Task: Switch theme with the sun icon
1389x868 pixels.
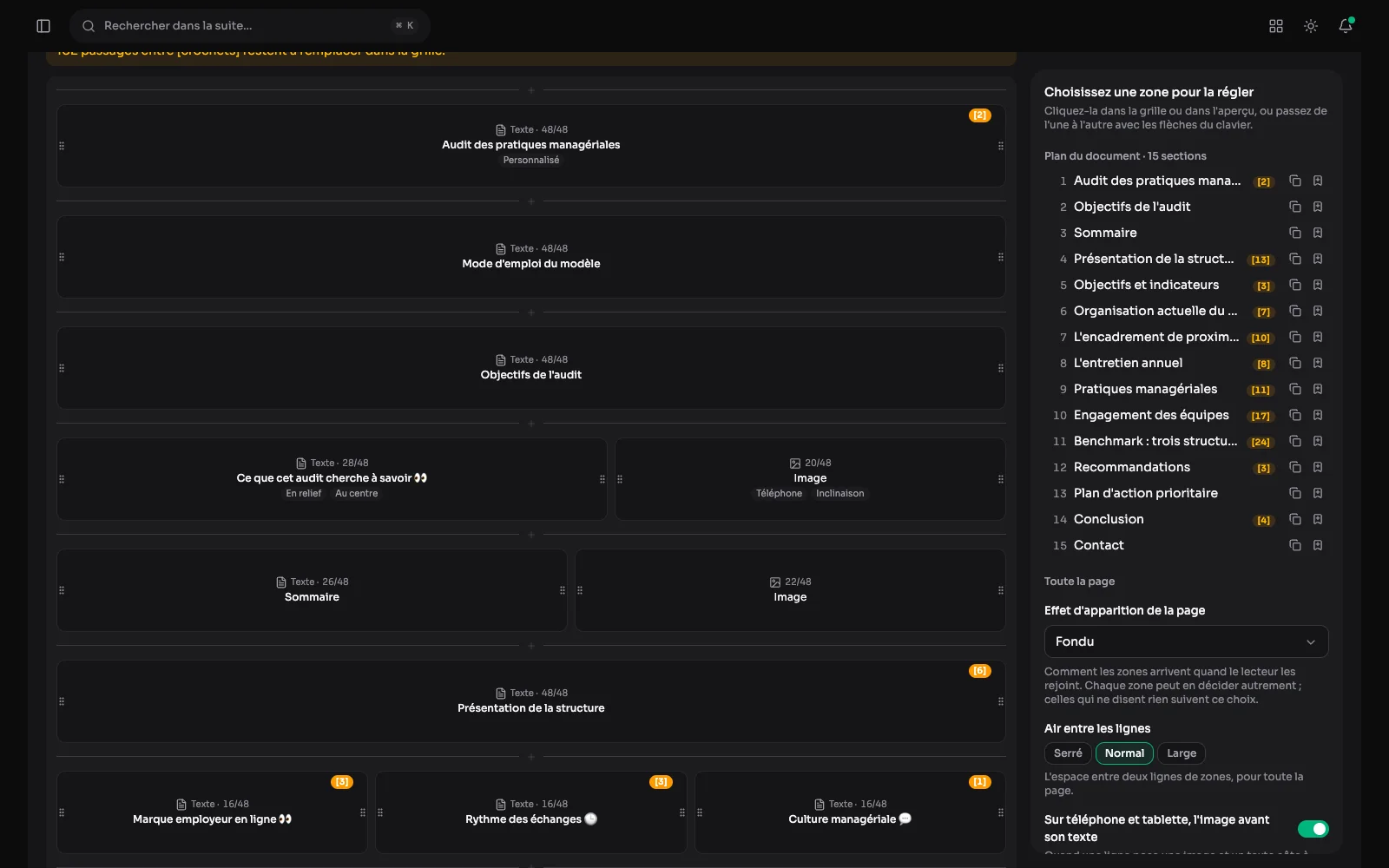Action: pos(1311,26)
